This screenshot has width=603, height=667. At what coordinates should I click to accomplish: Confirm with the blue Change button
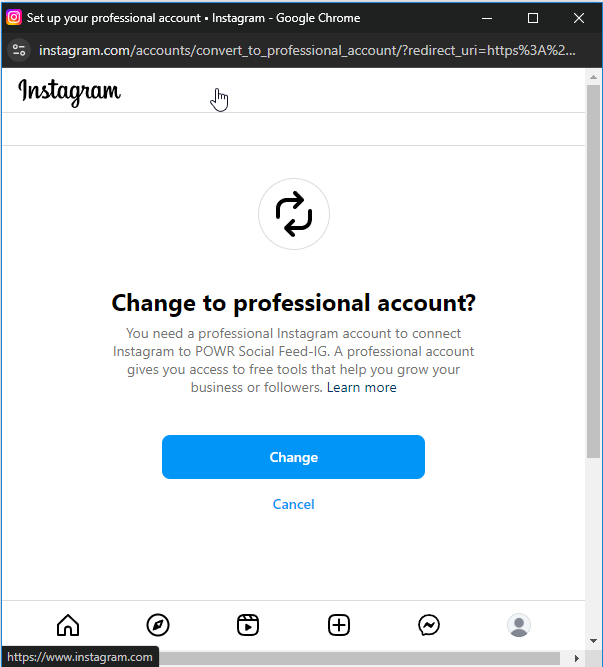coord(293,457)
